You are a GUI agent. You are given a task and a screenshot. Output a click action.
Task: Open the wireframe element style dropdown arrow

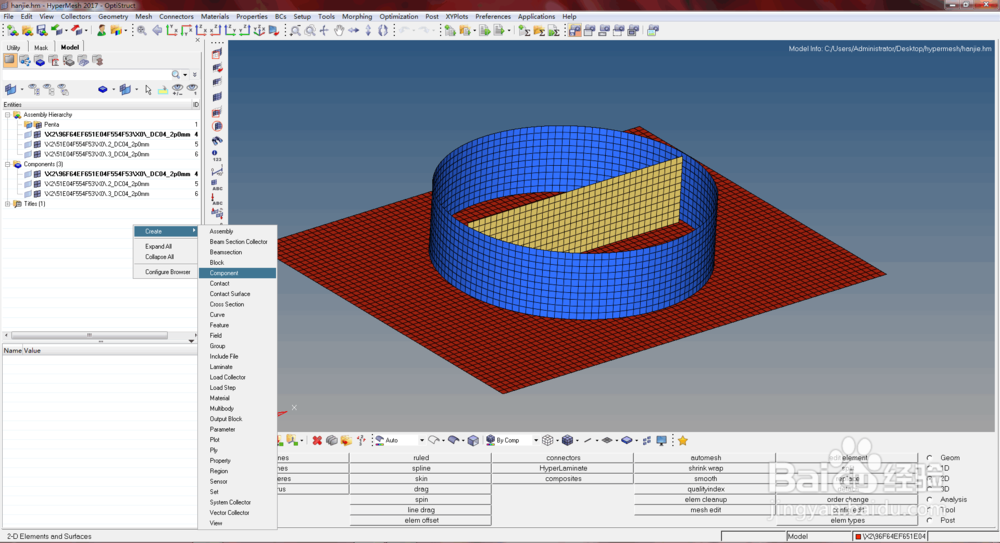[556, 440]
